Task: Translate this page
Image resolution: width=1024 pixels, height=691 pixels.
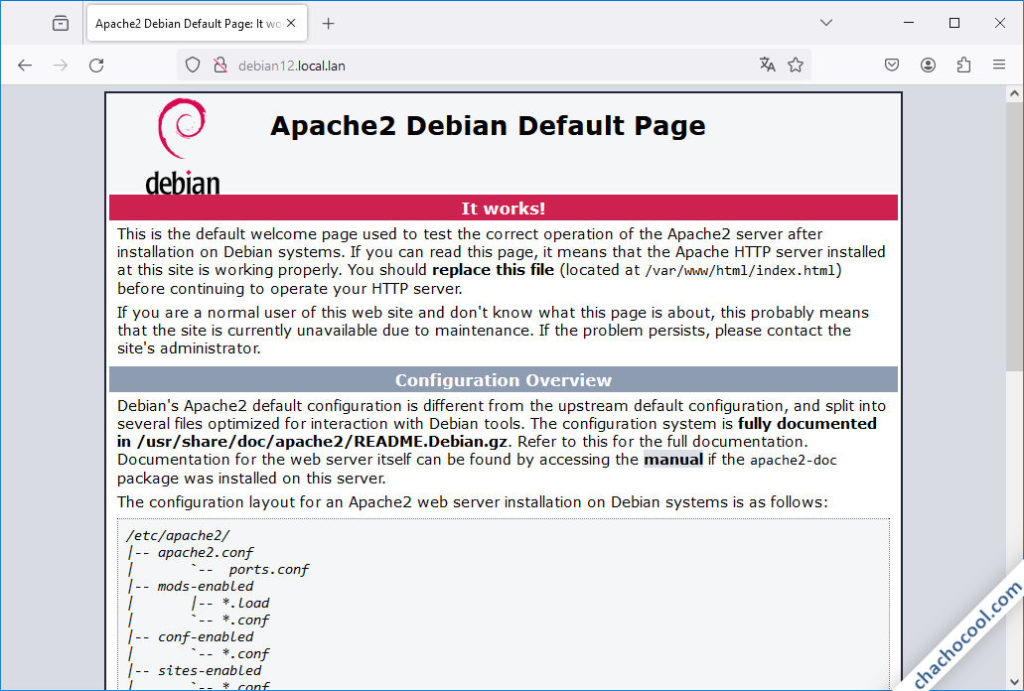Action: pyautogui.click(x=766, y=64)
